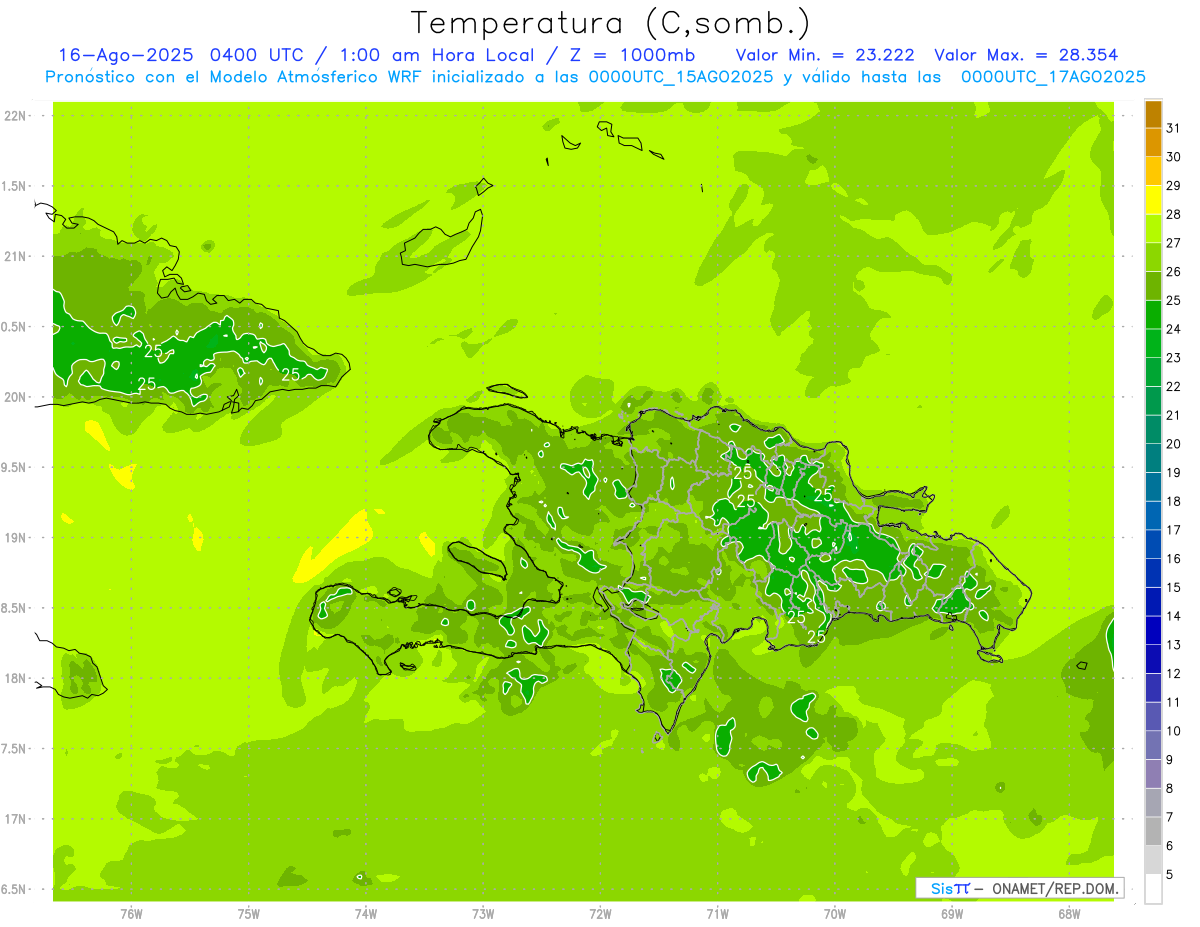Click the legend value "31"
Image resolution: width=1200 pixels, height=927 pixels.
1173,128
